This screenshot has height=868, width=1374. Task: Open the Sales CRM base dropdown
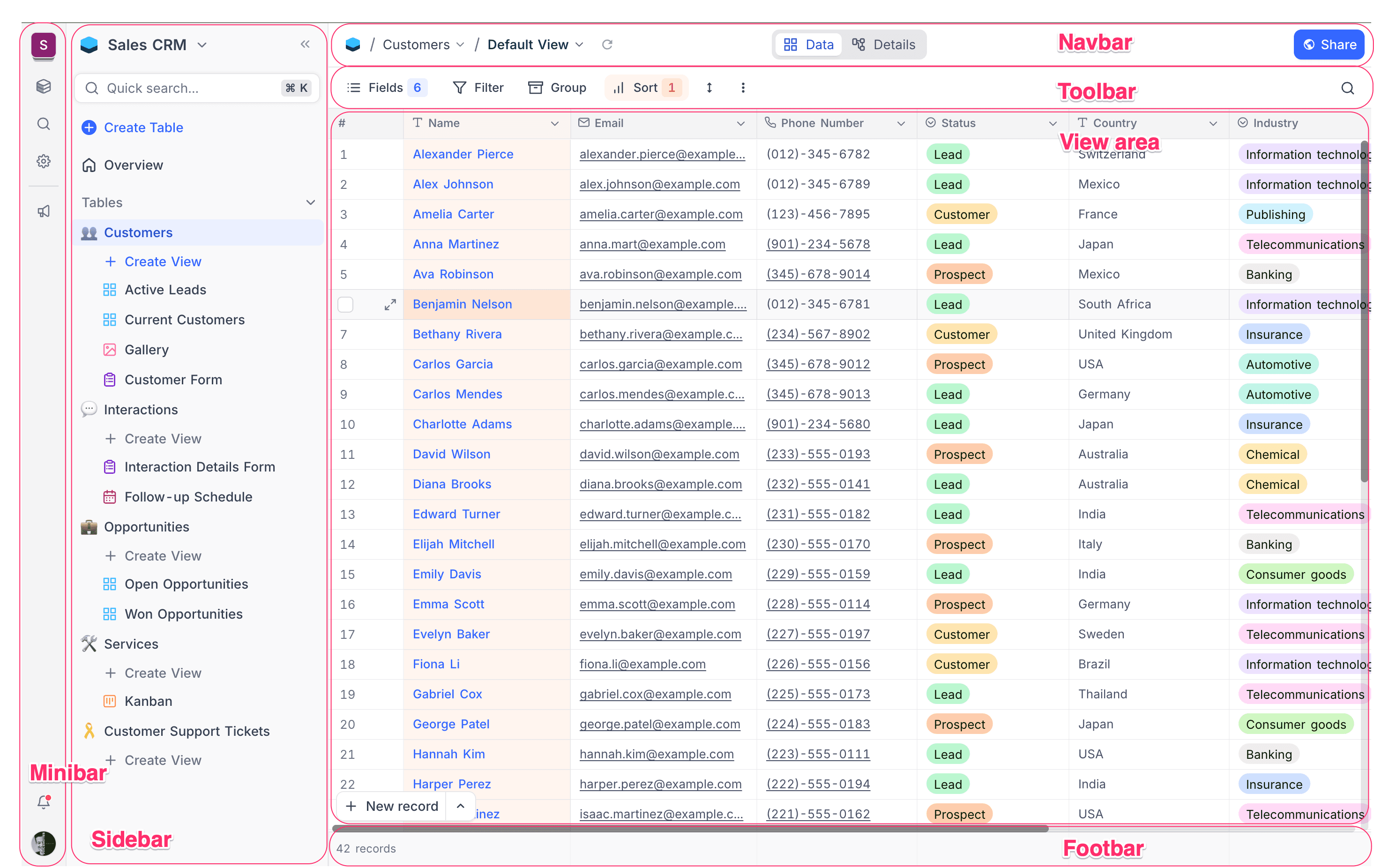[x=202, y=45]
